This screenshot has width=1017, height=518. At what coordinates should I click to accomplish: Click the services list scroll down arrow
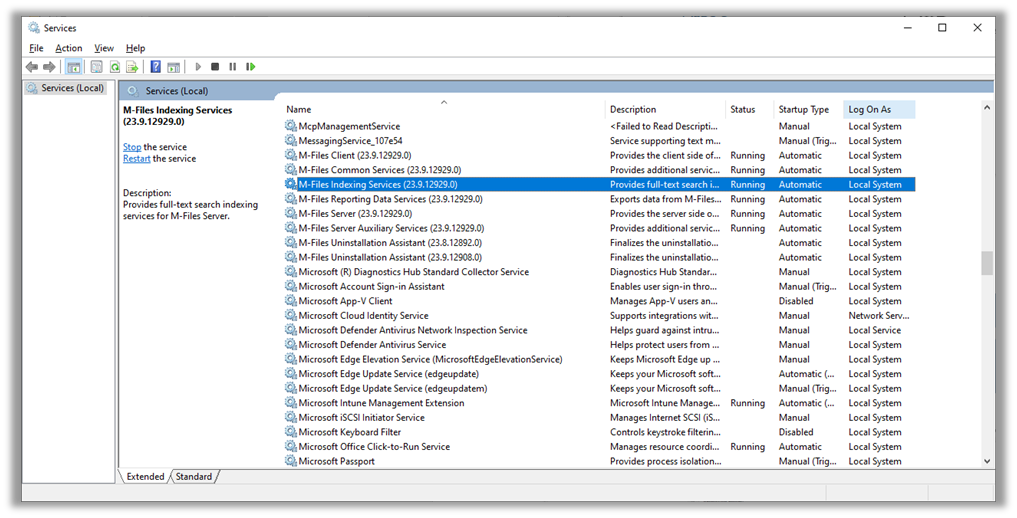[987, 461]
